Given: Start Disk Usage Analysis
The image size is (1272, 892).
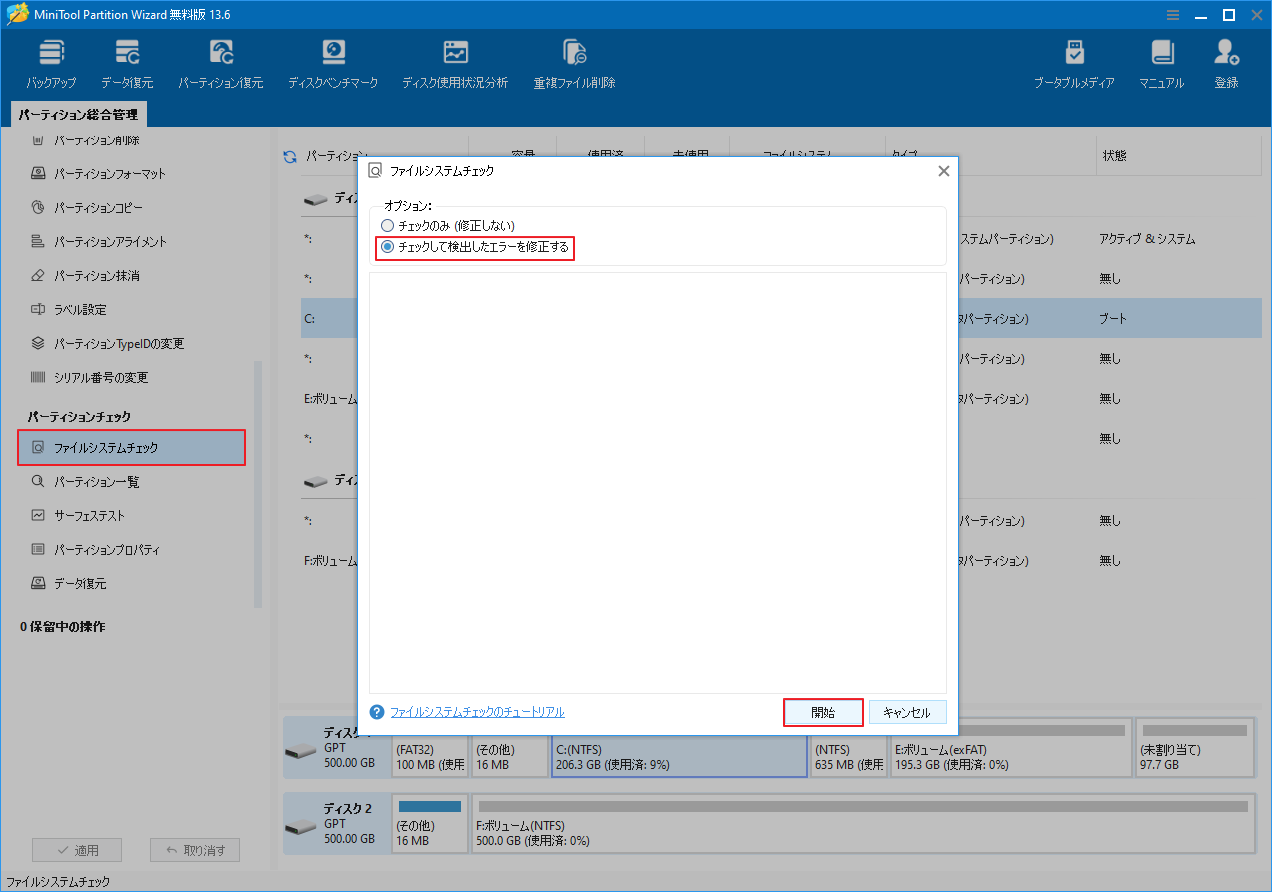Looking at the screenshot, I should pos(455,60).
